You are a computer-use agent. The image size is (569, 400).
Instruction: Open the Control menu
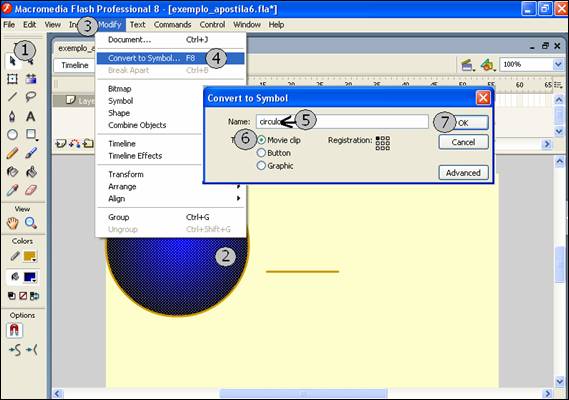[212, 25]
